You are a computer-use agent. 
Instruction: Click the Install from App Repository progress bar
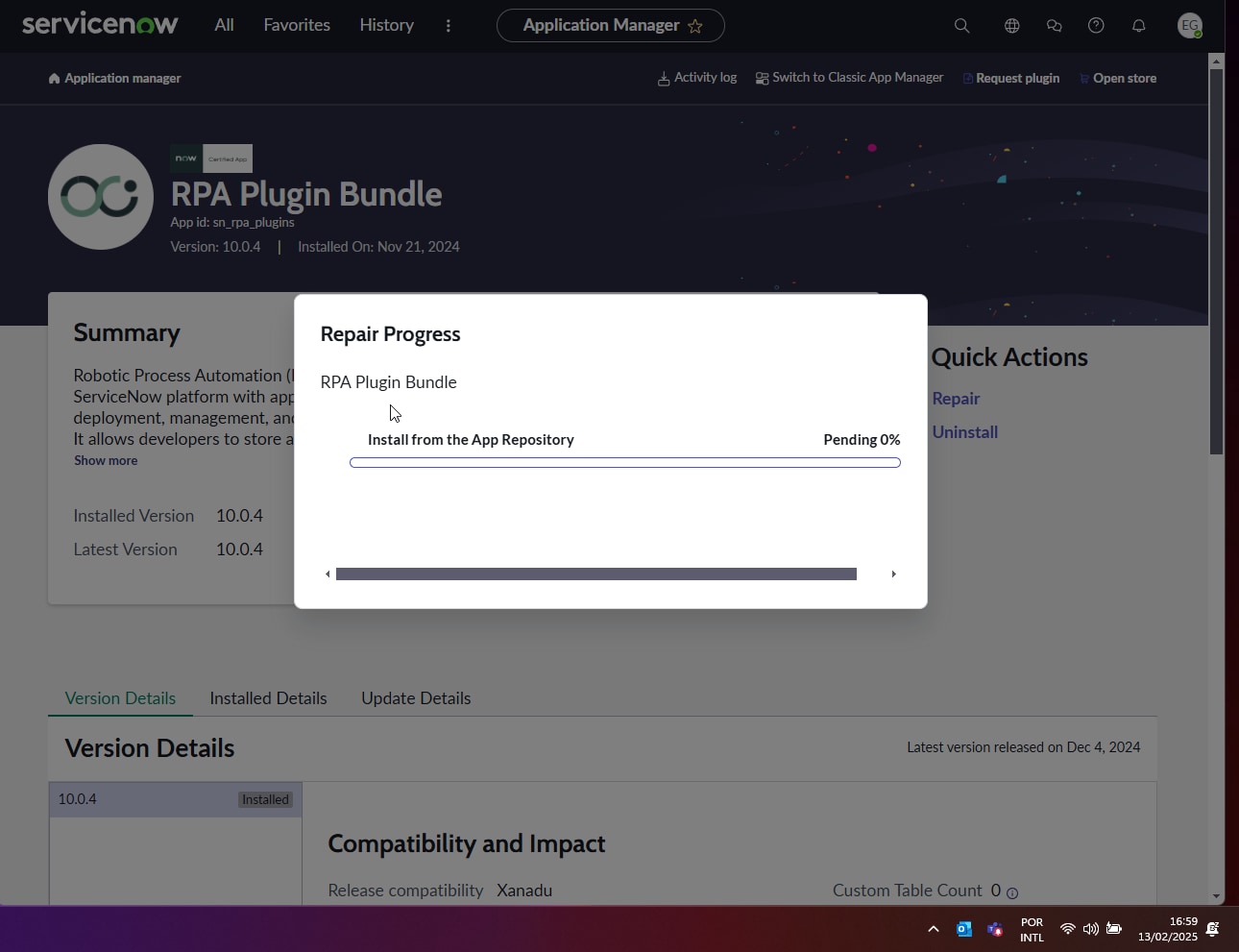coord(625,463)
